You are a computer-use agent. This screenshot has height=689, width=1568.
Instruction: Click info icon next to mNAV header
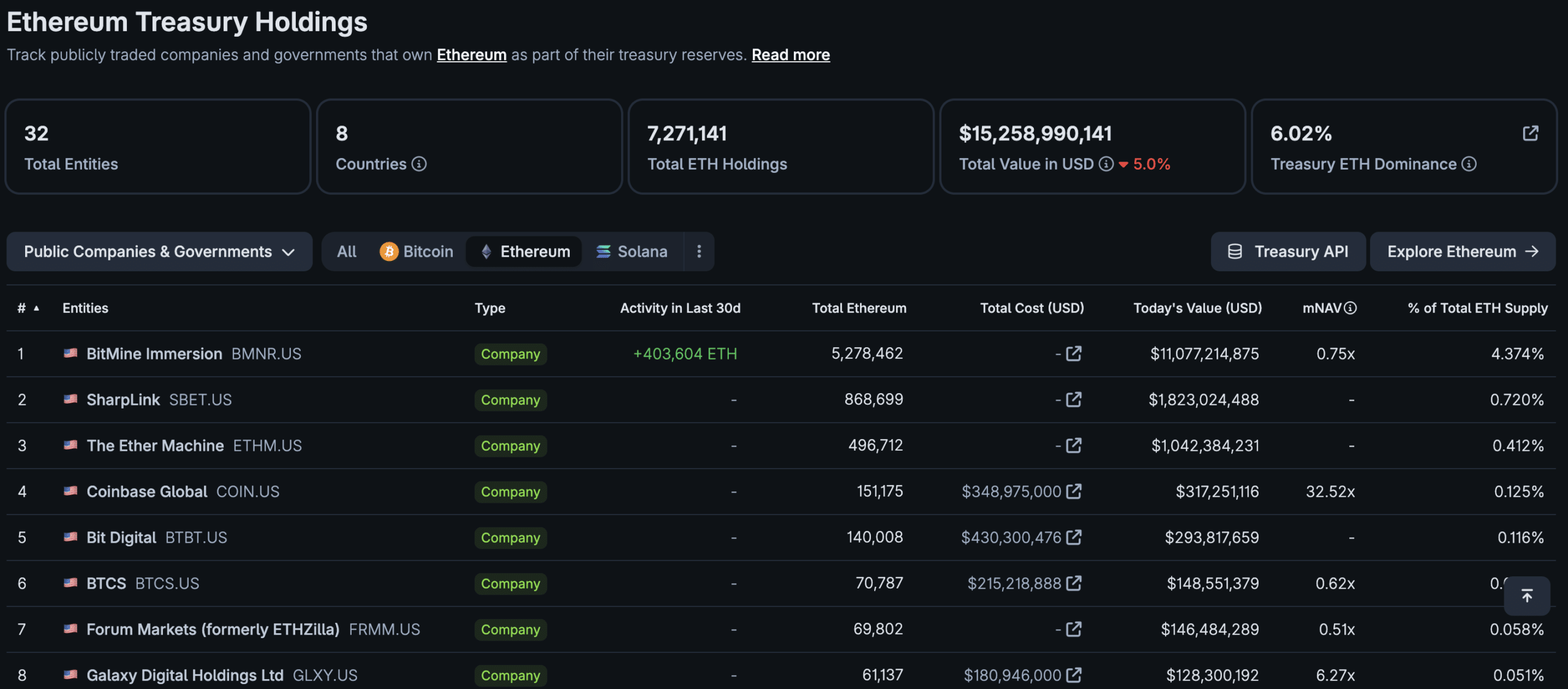[1350, 308]
